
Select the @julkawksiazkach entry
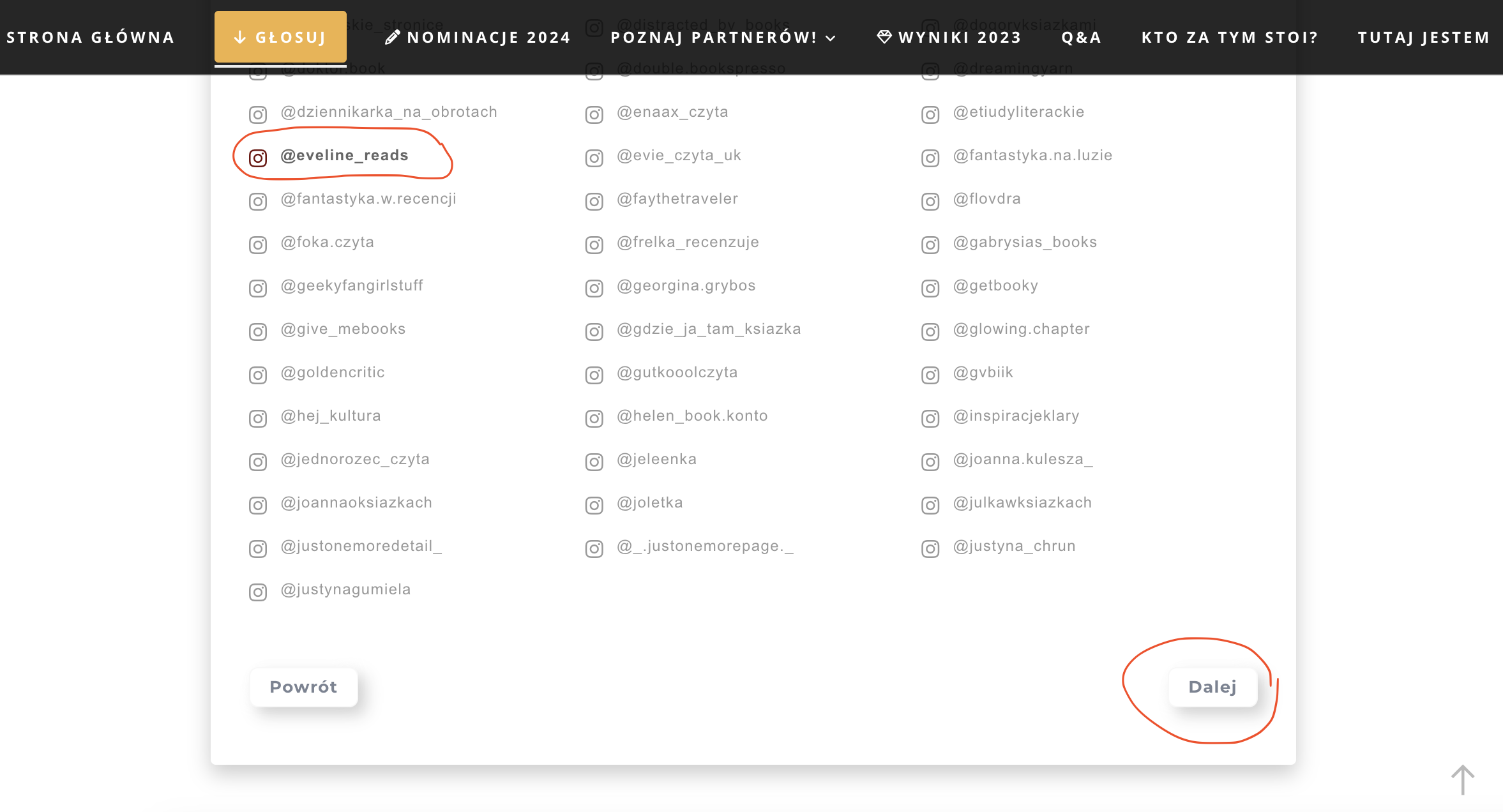[x=1022, y=502]
